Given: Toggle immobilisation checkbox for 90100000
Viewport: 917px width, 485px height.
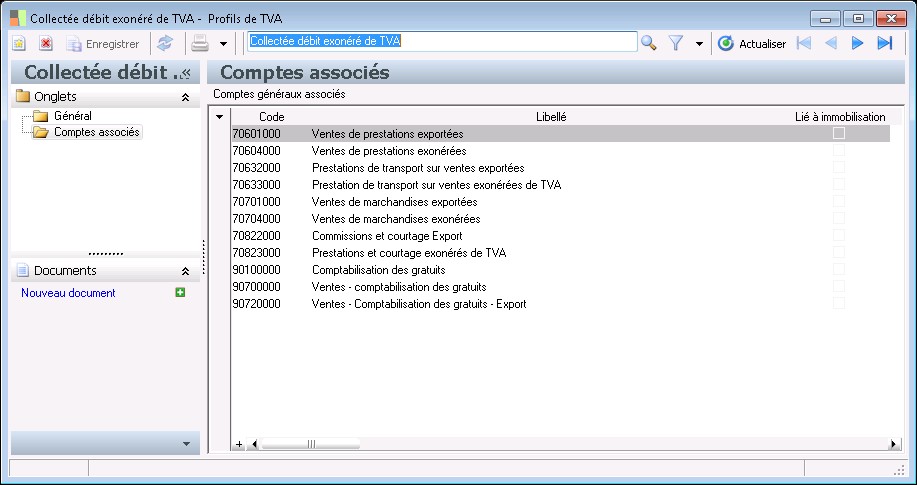Looking at the screenshot, I should click(x=839, y=269).
